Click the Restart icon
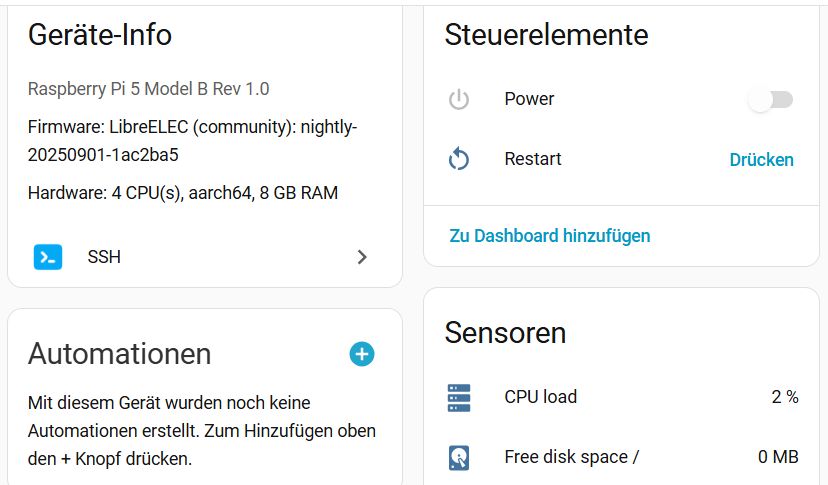The image size is (828, 485). click(x=459, y=159)
